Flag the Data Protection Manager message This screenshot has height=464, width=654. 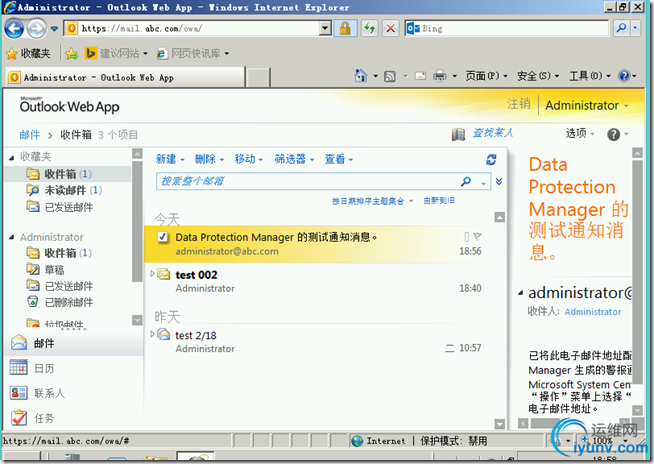click(478, 237)
